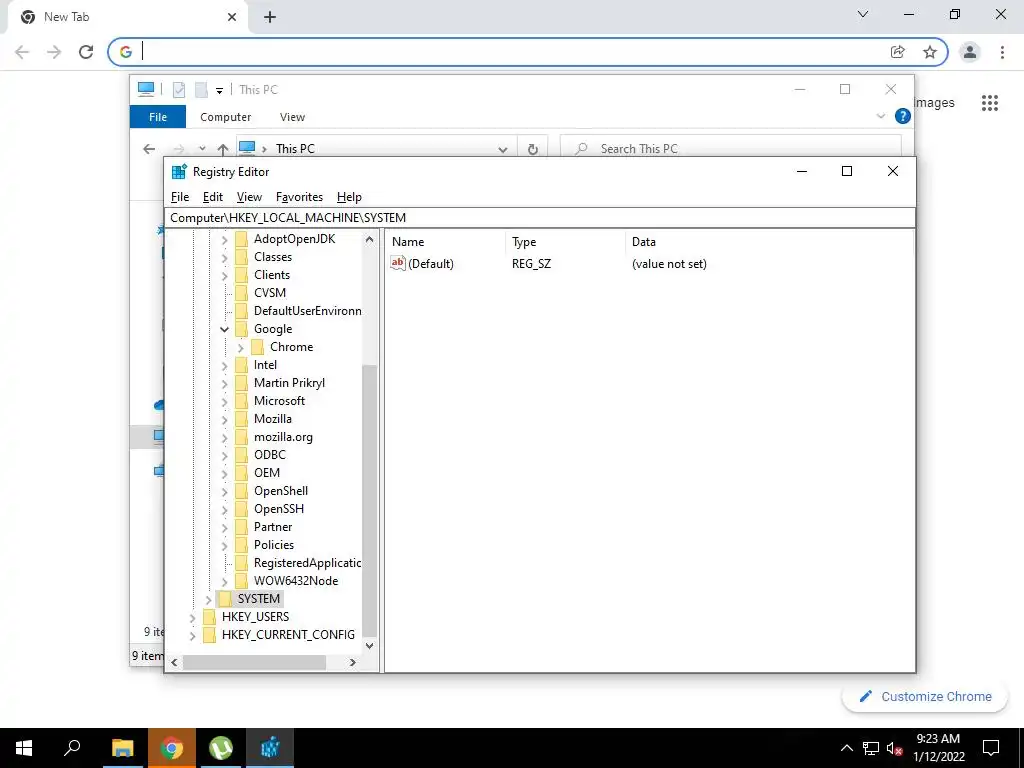
Task: Expand the Clients registry key
Action: point(224,276)
